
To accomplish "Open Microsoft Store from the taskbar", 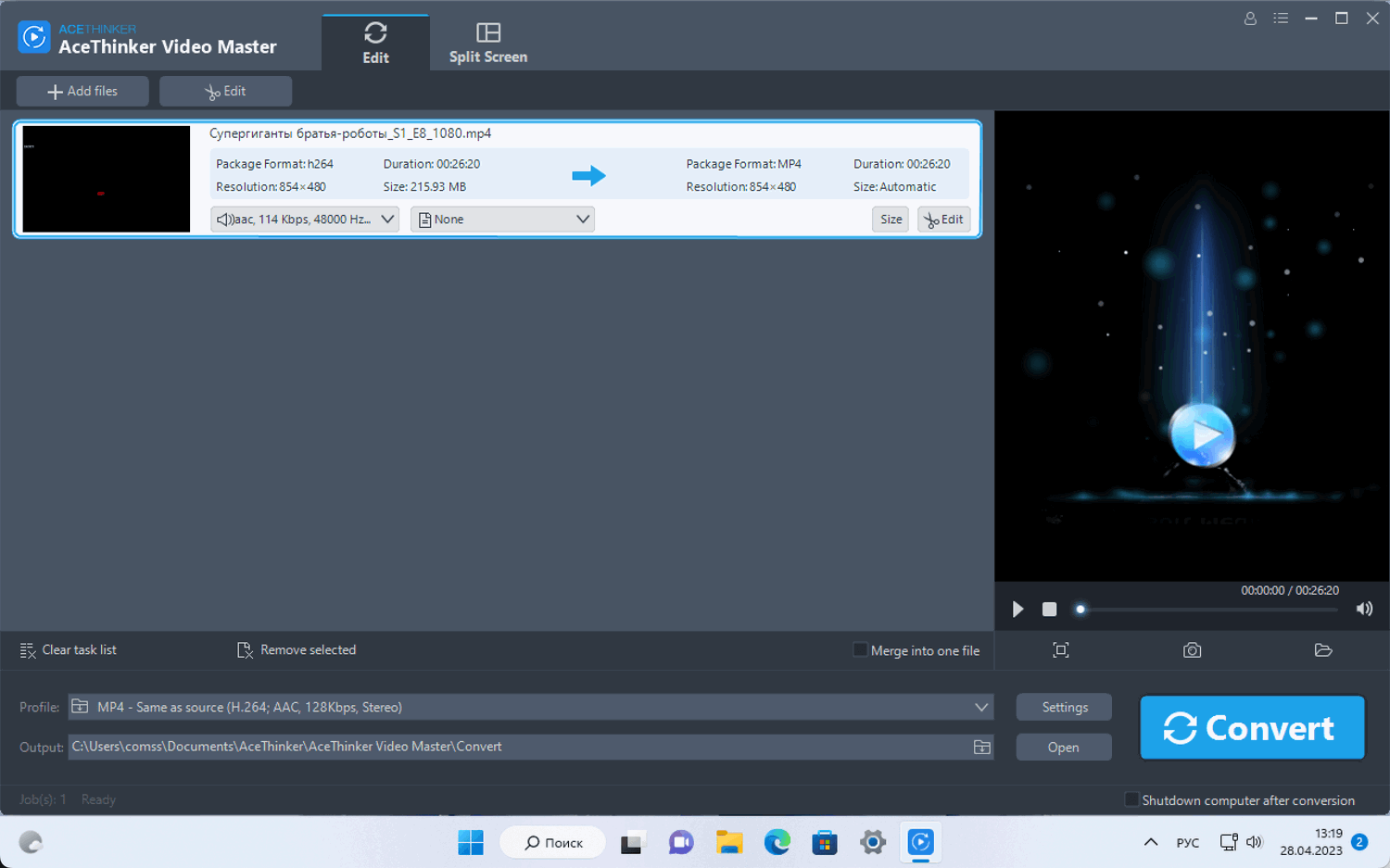I will [x=825, y=842].
